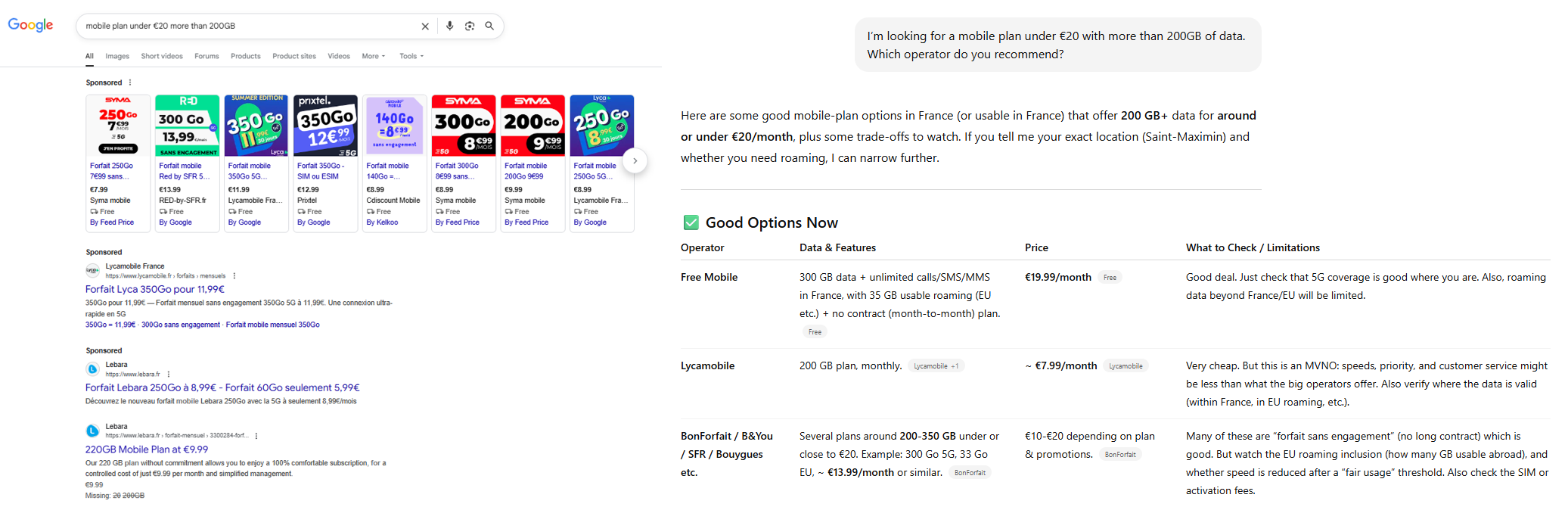Viewport: 1568px width, 510px height.
Task: Open three-dot menu beside lebara.fr forfait-mensuel URL
Action: (x=256, y=436)
